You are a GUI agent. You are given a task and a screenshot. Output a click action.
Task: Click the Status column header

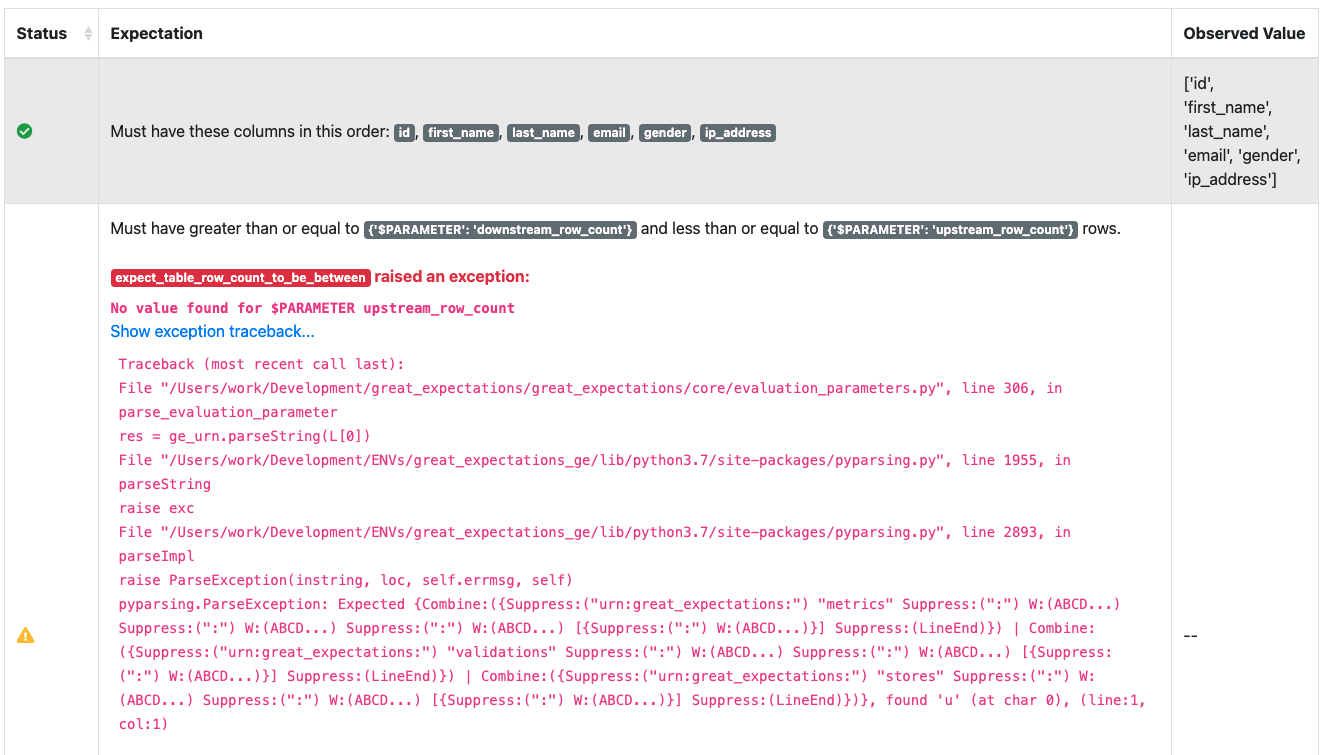point(52,33)
